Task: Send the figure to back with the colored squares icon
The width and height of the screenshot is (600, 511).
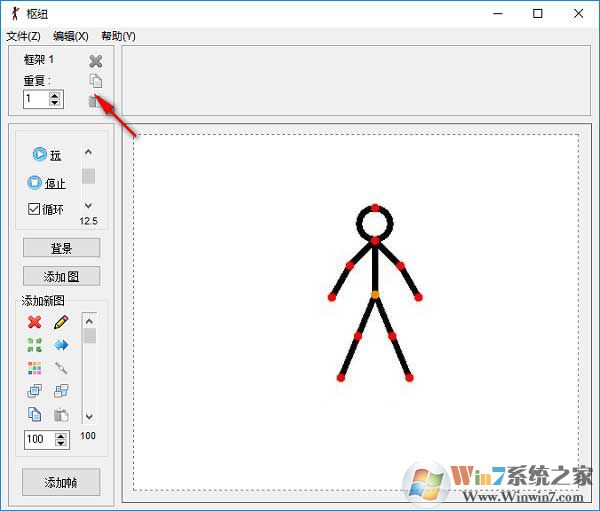Action: 61,391
